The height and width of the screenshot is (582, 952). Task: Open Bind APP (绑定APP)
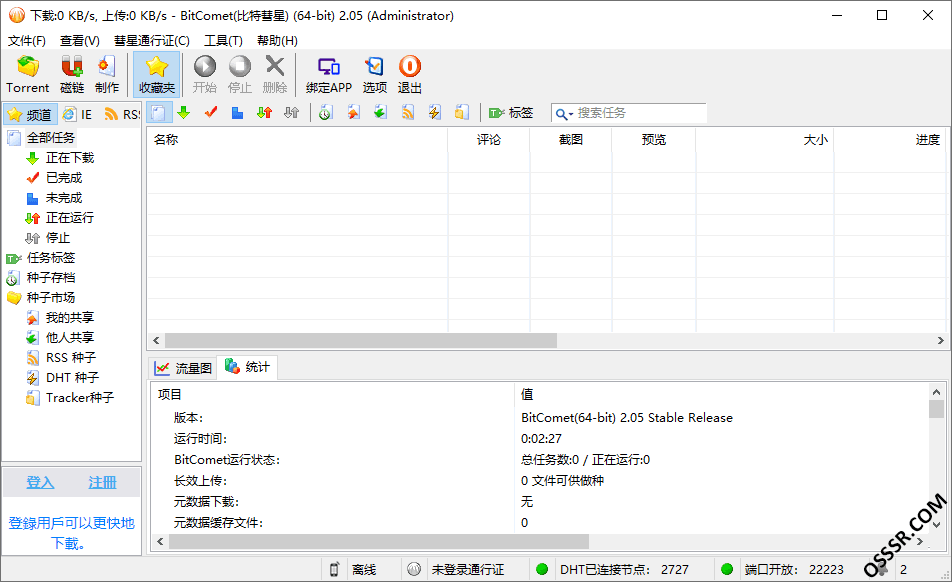(328, 75)
